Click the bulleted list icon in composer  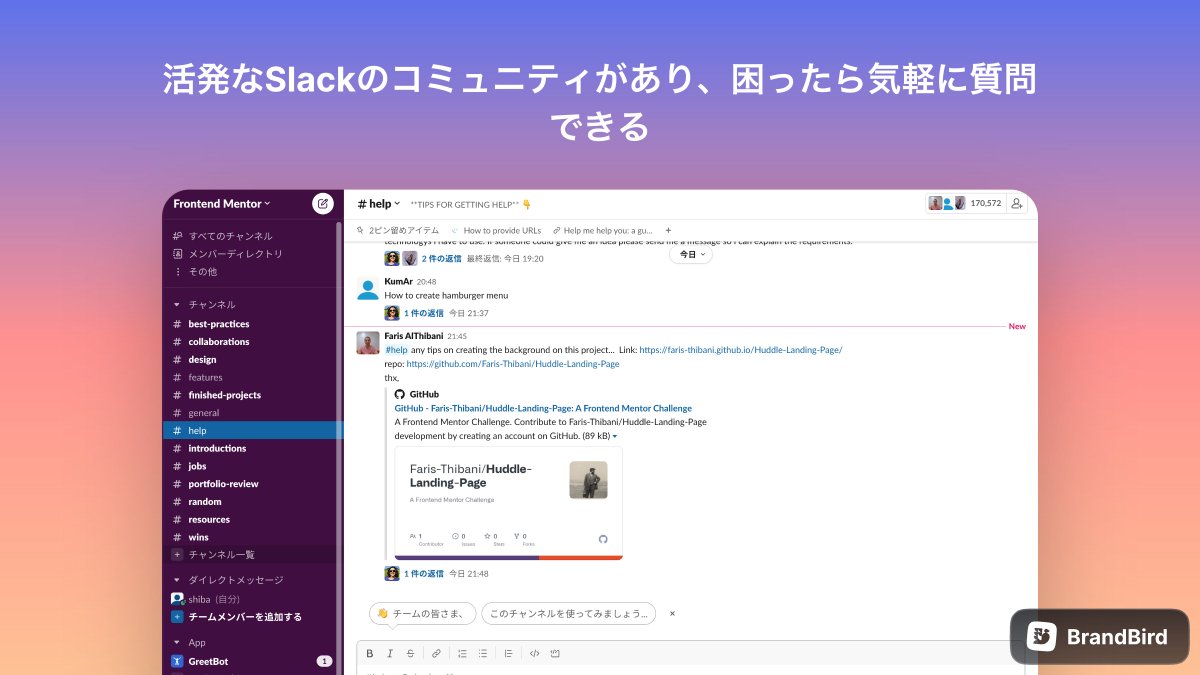coord(483,653)
